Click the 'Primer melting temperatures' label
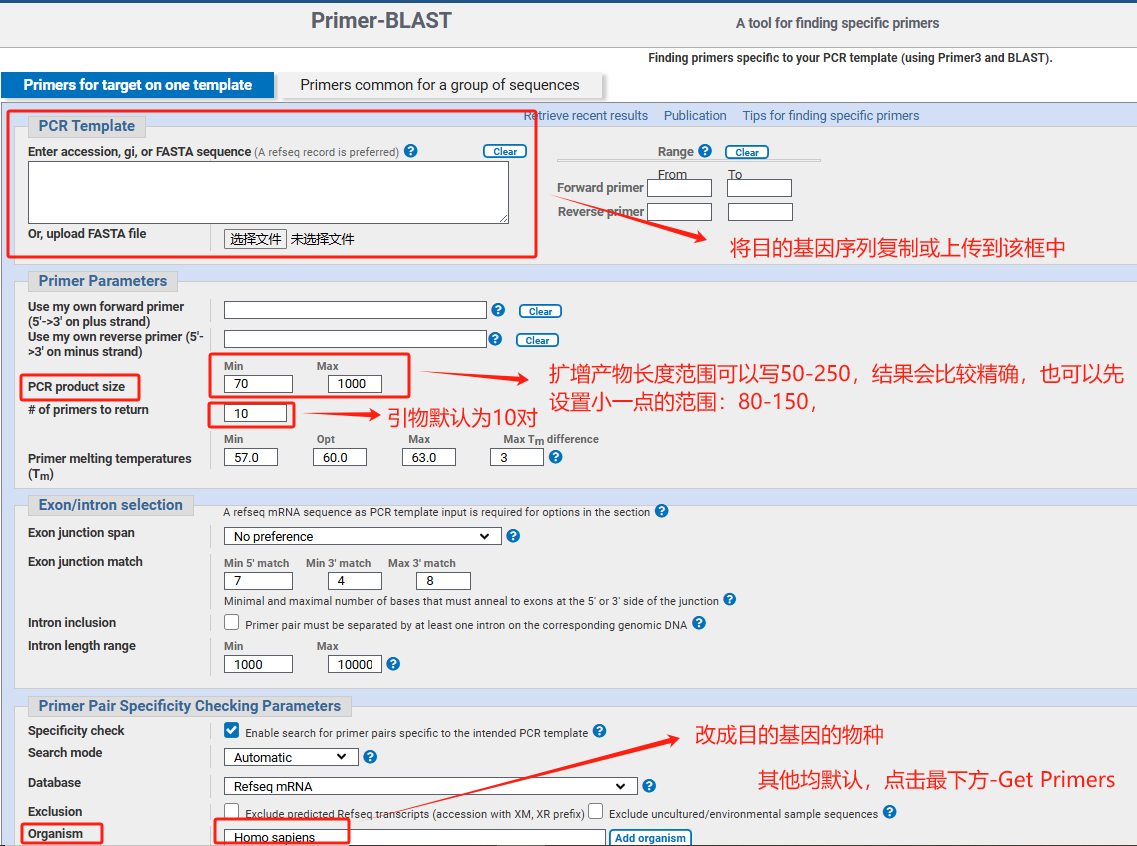Image resolution: width=1137 pixels, height=846 pixels. 109,466
